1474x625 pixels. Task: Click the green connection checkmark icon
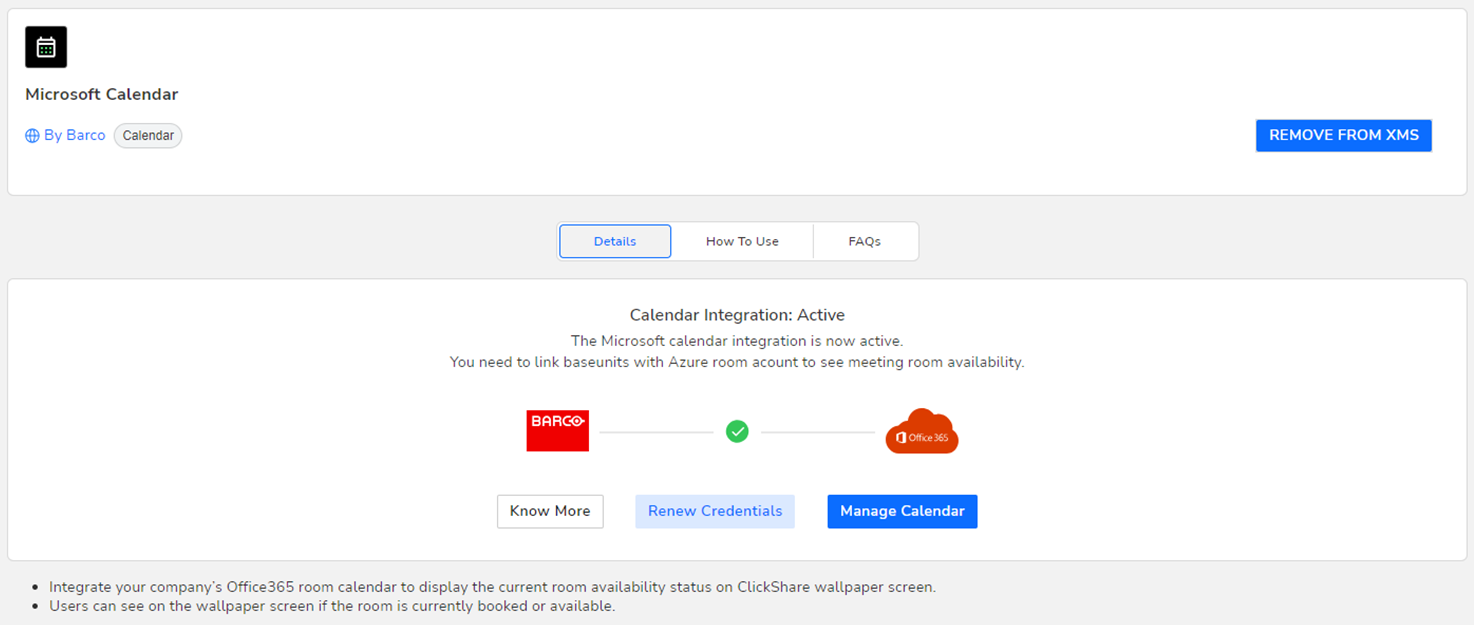click(737, 431)
